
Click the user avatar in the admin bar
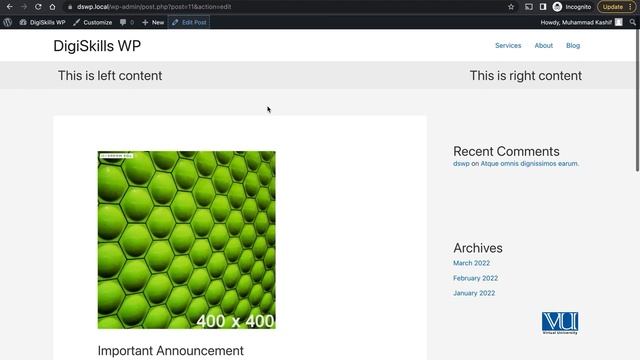click(x=619, y=22)
